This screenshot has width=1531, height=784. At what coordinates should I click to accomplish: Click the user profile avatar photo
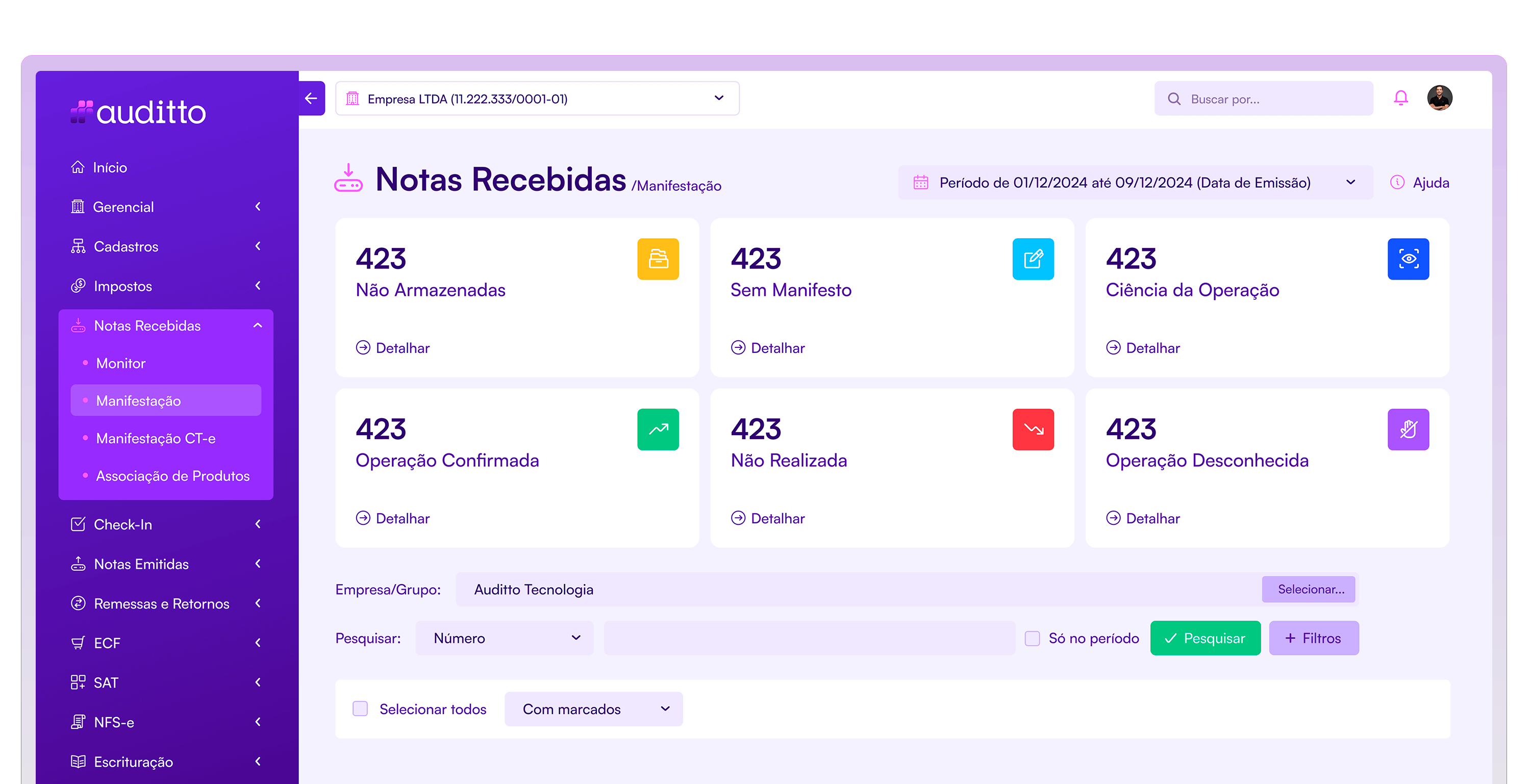pos(1441,98)
